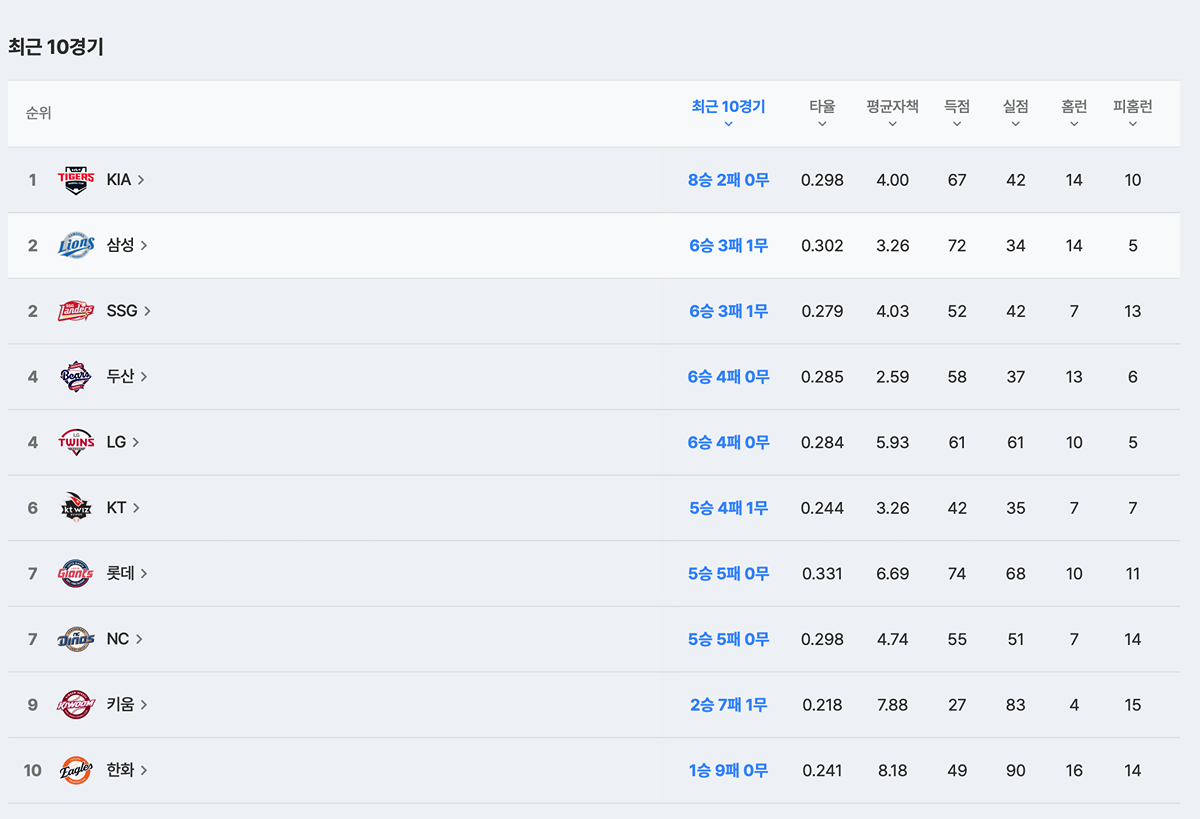Click KT's batting average 0.244

[x=822, y=508]
